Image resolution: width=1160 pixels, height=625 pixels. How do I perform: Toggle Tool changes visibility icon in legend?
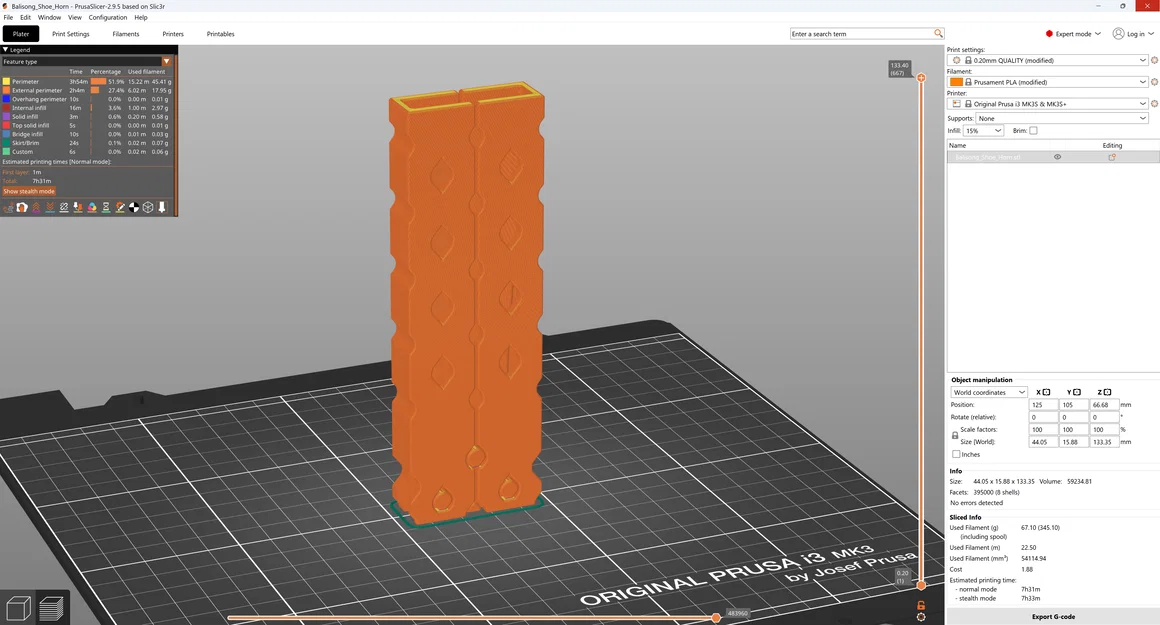pyautogui.click(x=78, y=208)
